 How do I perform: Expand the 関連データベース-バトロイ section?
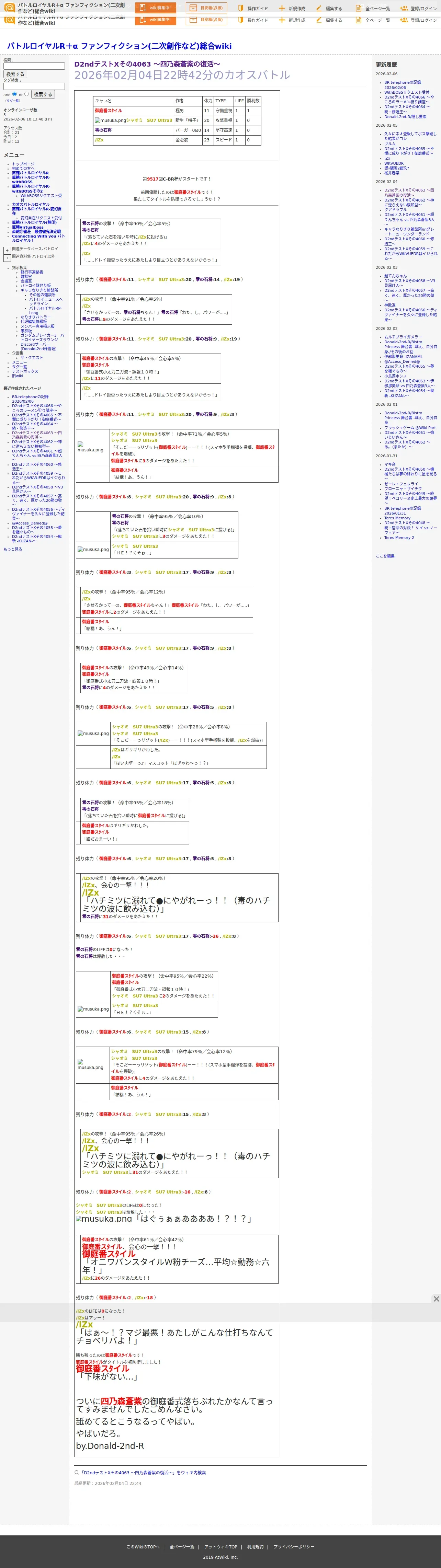click(x=7, y=250)
